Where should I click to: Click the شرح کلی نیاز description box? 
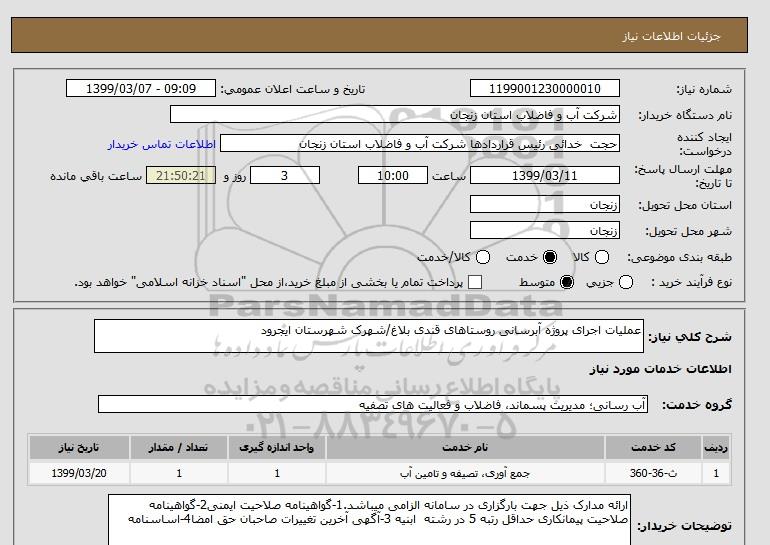pyautogui.click(x=369, y=336)
